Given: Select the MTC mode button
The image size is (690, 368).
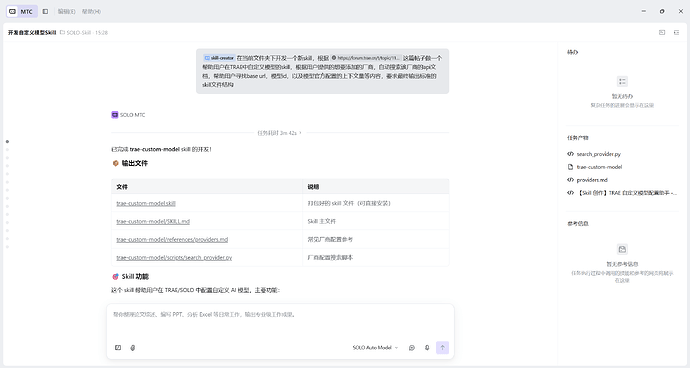Looking at the screenshot, I should tap(22, 11).
